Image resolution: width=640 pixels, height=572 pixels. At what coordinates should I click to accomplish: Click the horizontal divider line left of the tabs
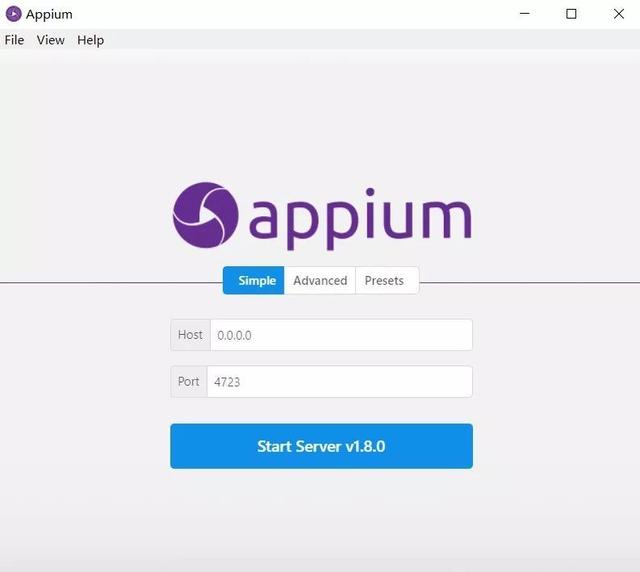[x=111, y=282]
